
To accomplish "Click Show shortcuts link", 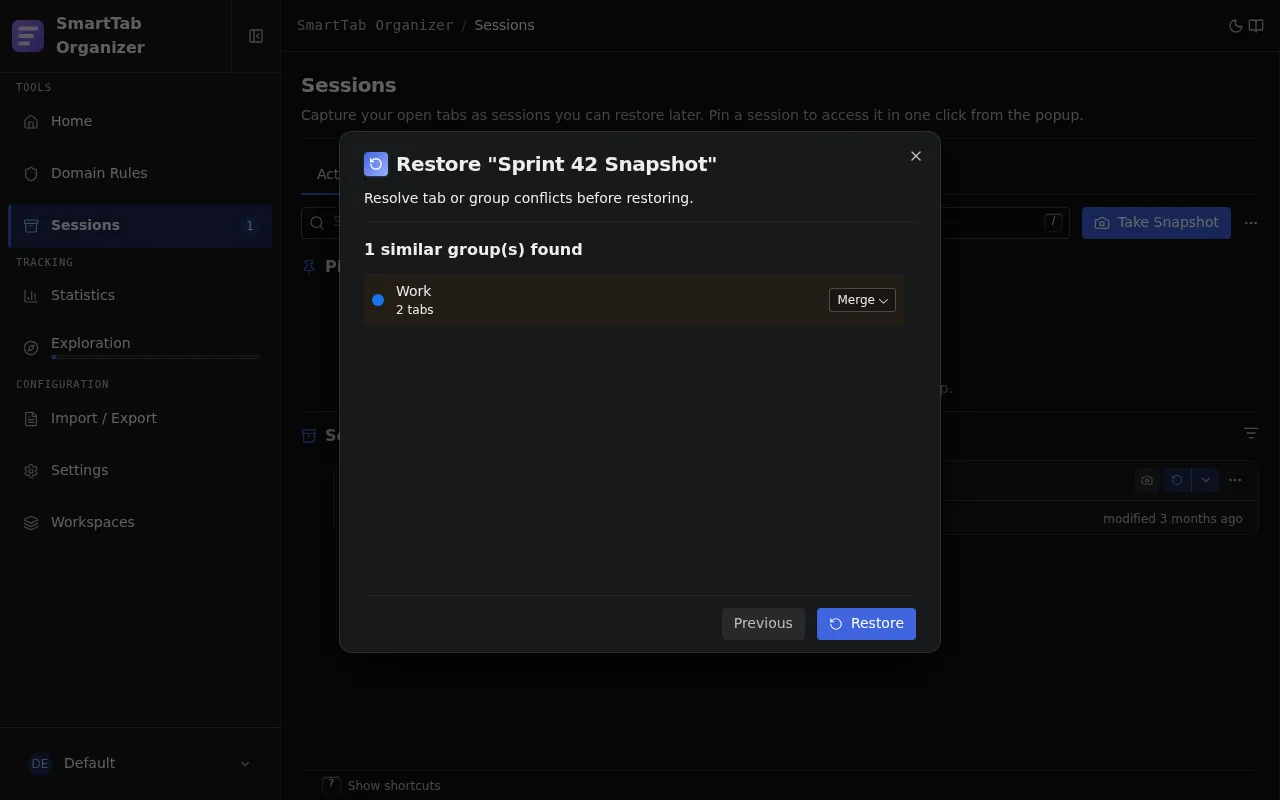I will click(394, 786).
